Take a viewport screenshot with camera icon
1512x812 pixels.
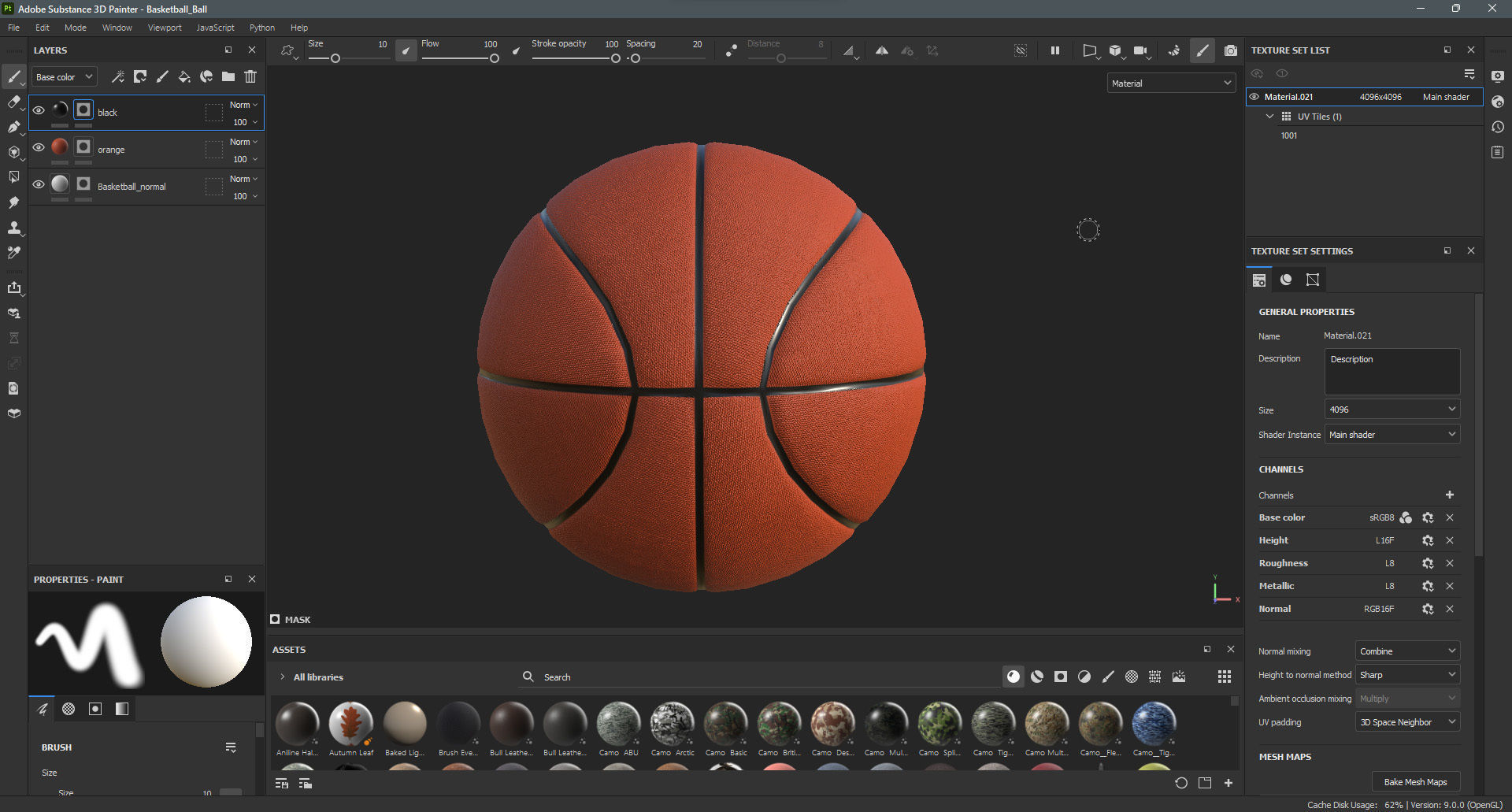tap(1231, 50)
